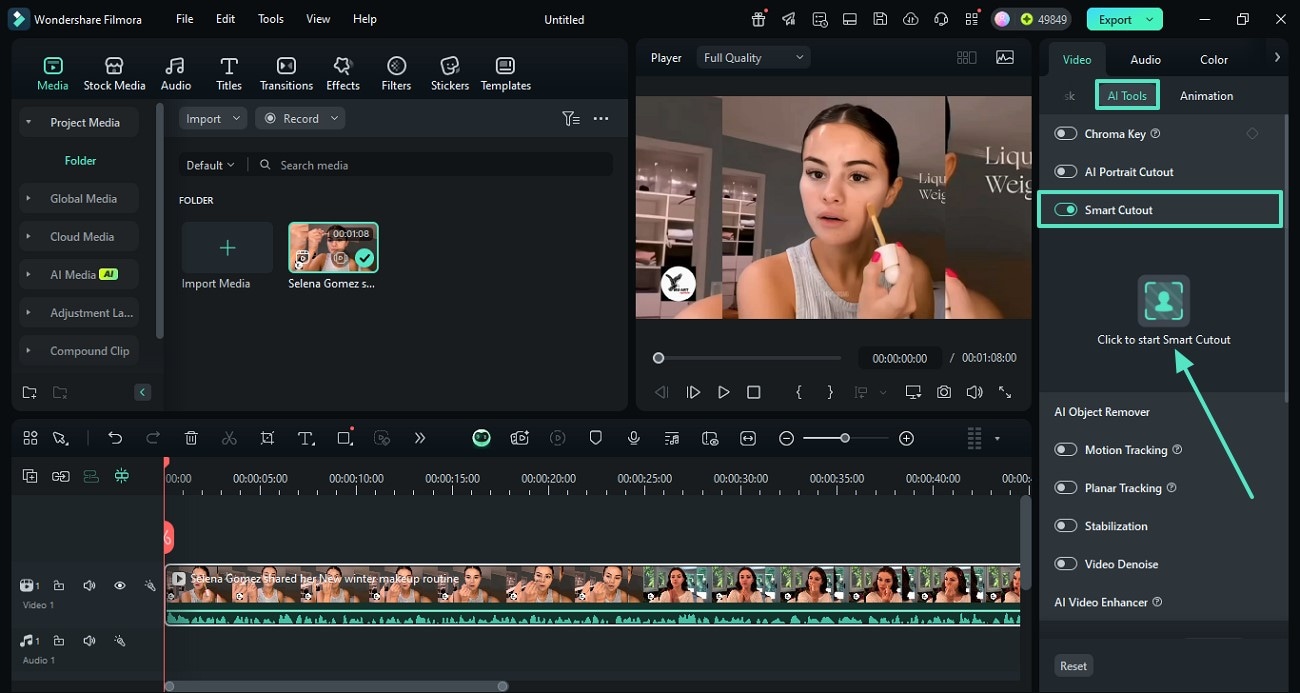This screenshot has height=693, width=1300.
Task: Open the Full Quality dropdown
Action: [753, 58]
